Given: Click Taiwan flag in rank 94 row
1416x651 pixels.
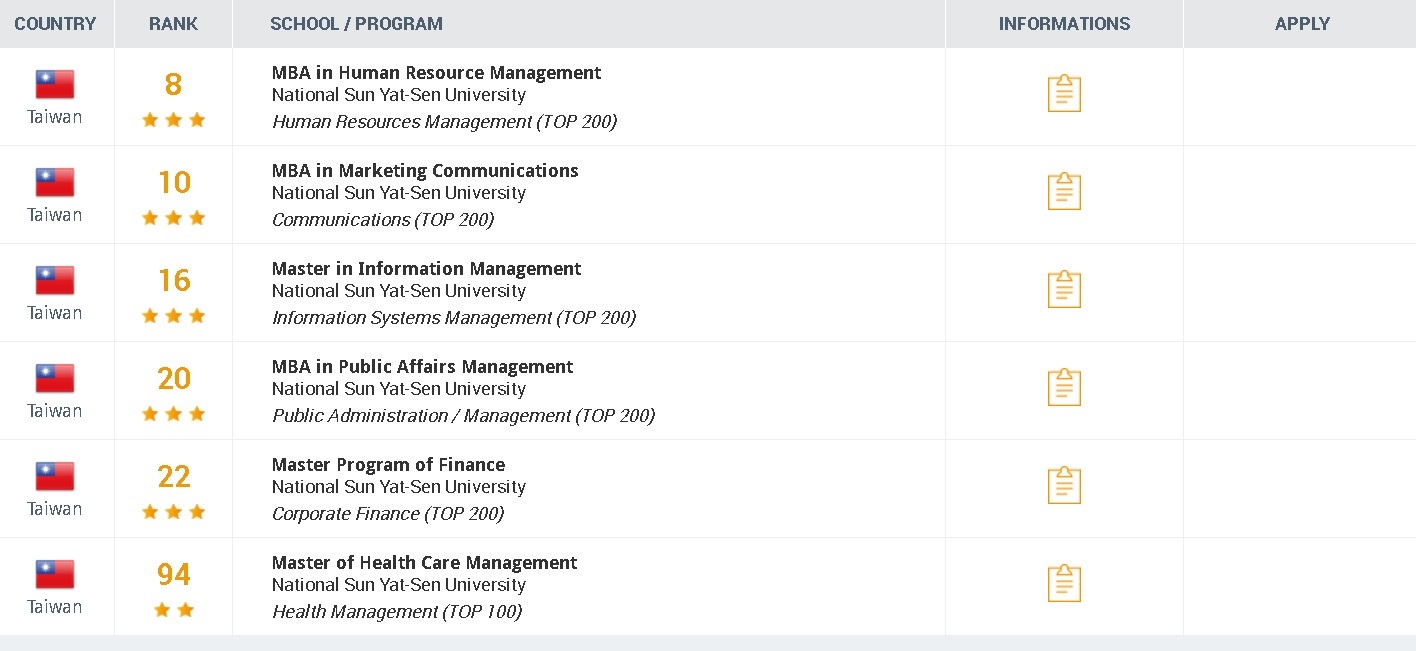Looking at the screenshot, I should 55,574.
